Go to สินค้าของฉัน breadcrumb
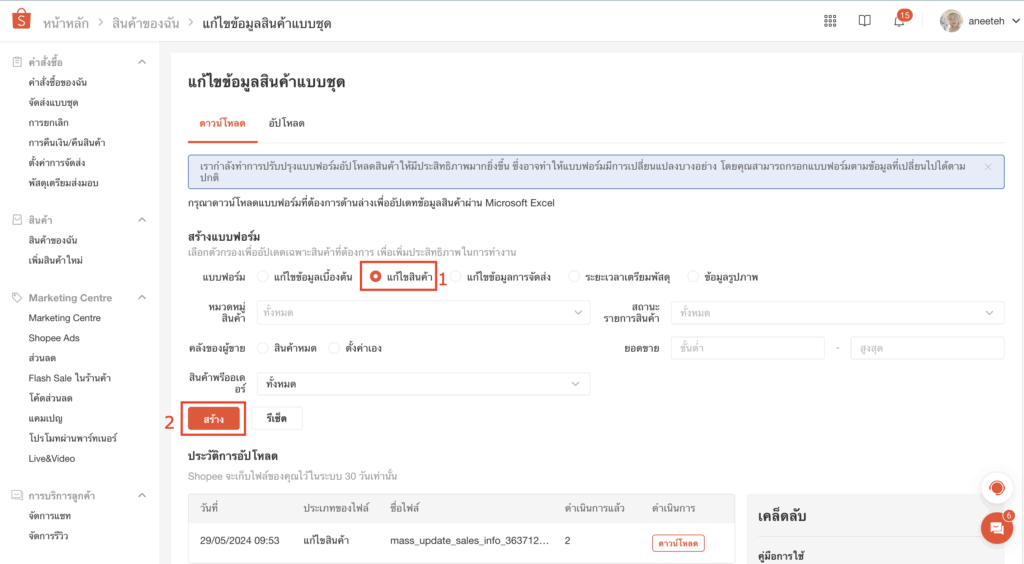Screen dimensions: 1024x564 [146, 24]
